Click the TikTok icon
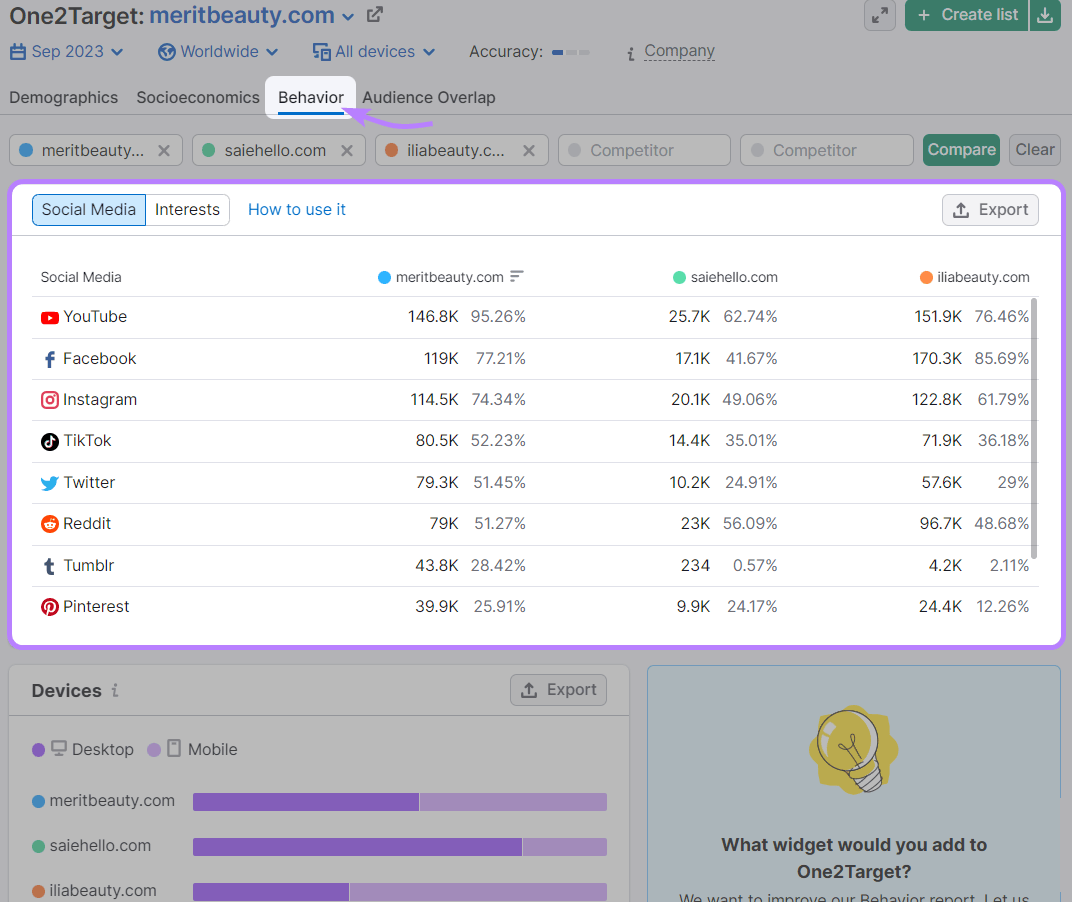Viewport: 1072px width, 902px height. click(x=49, y=440)
